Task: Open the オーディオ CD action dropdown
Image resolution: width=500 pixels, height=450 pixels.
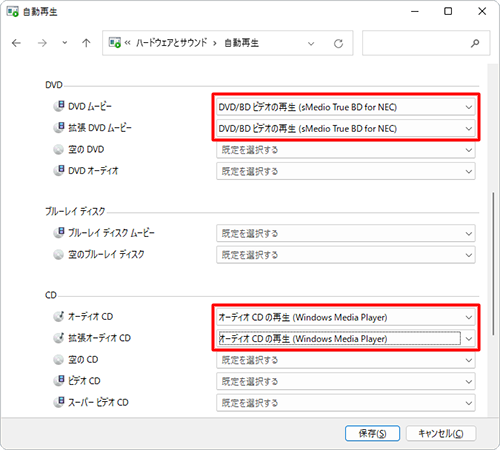Action: point(346,317)
